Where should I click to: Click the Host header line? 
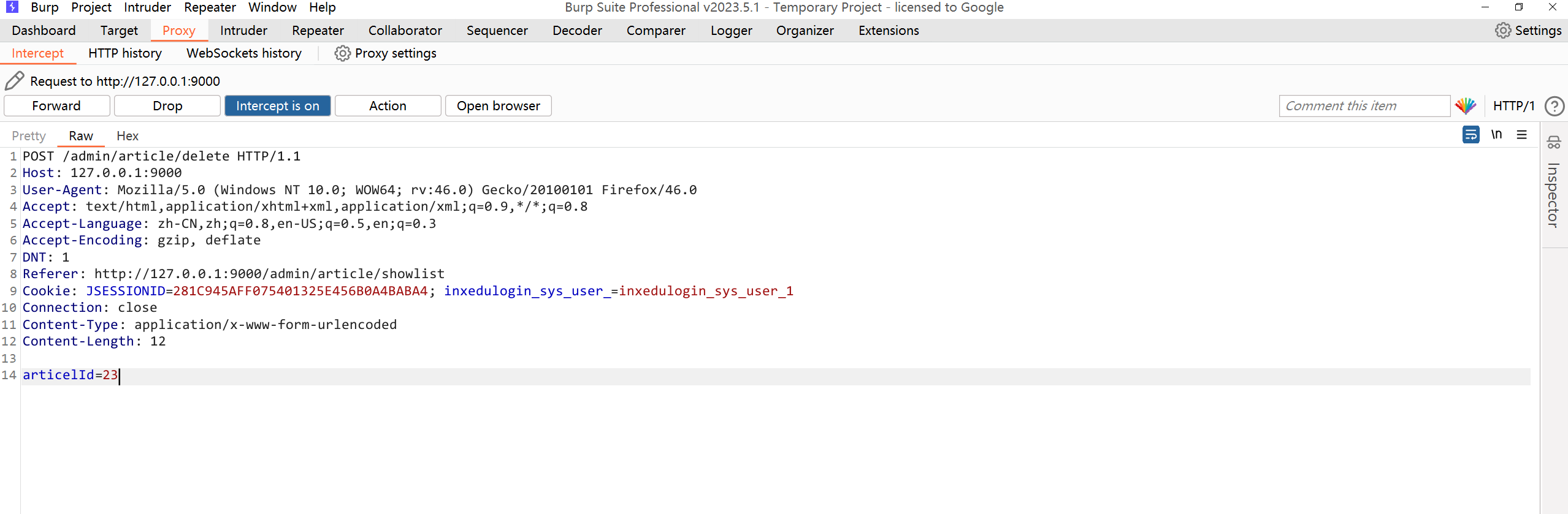tap(102, 173)
